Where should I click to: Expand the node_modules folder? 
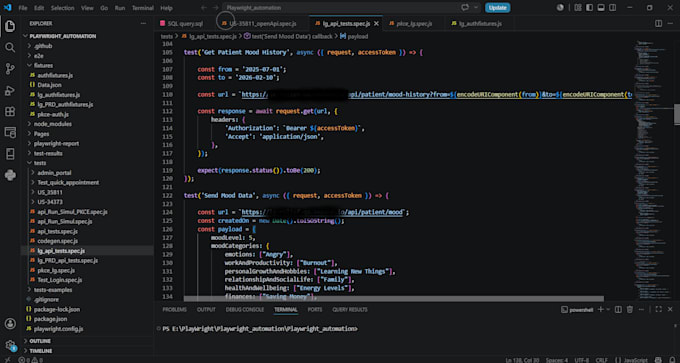tap(29, 124)
